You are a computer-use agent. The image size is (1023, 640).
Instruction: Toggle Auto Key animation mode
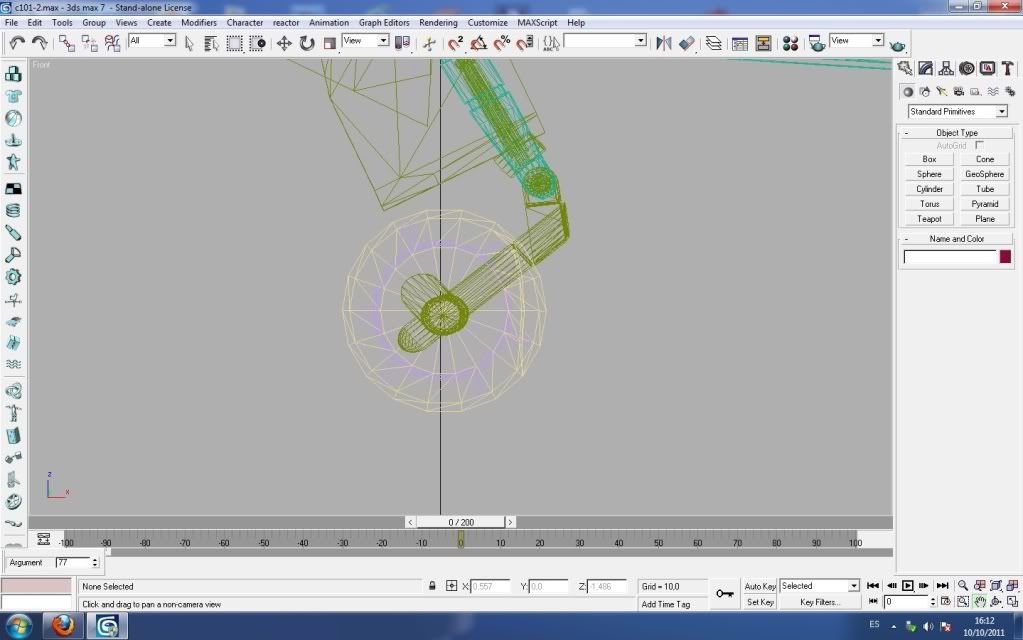coord(760,586)
